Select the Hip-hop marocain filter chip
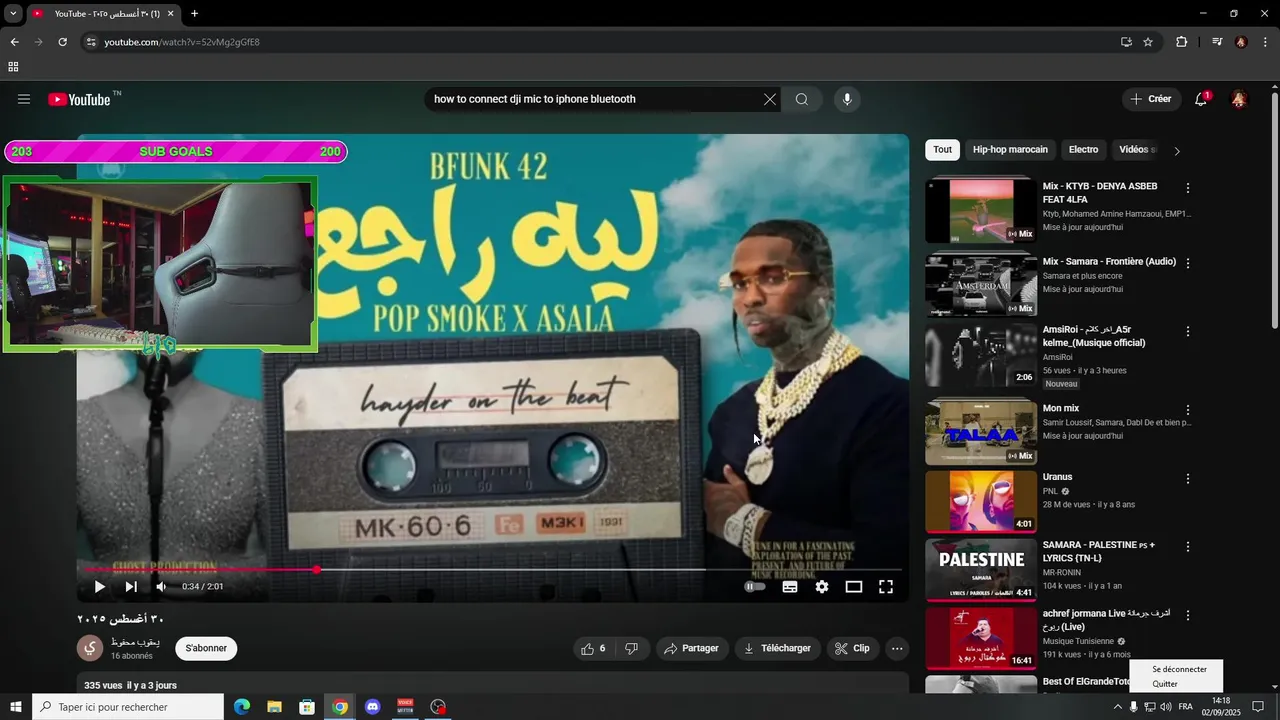 tap(1010, 150)
